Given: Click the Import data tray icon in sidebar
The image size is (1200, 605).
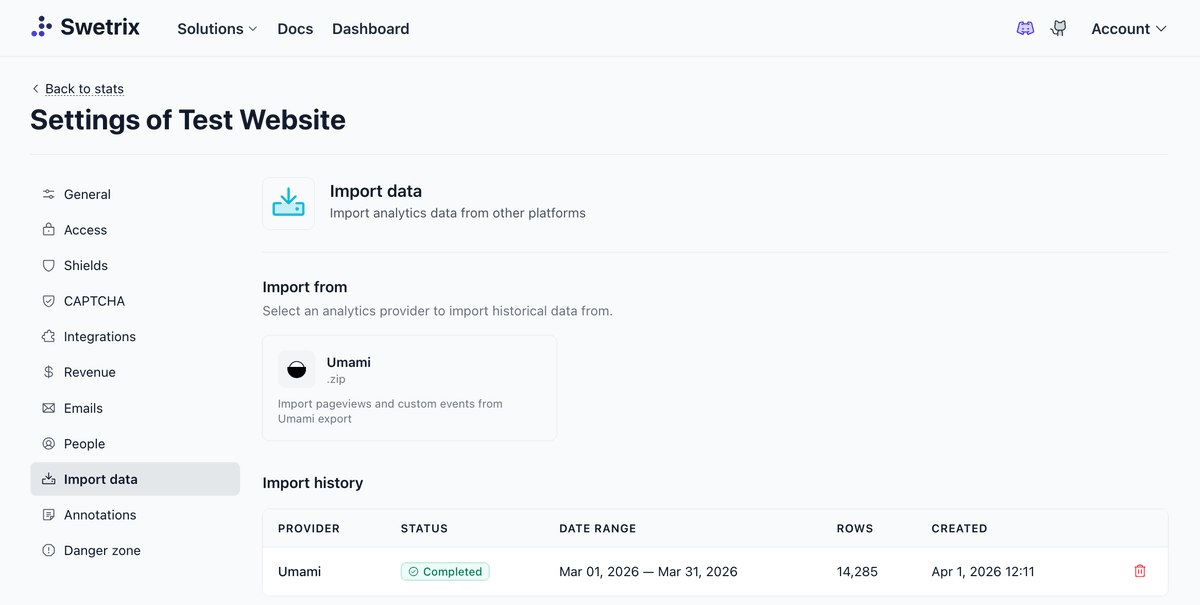Looking at the screenshot, I should point(48,479).
